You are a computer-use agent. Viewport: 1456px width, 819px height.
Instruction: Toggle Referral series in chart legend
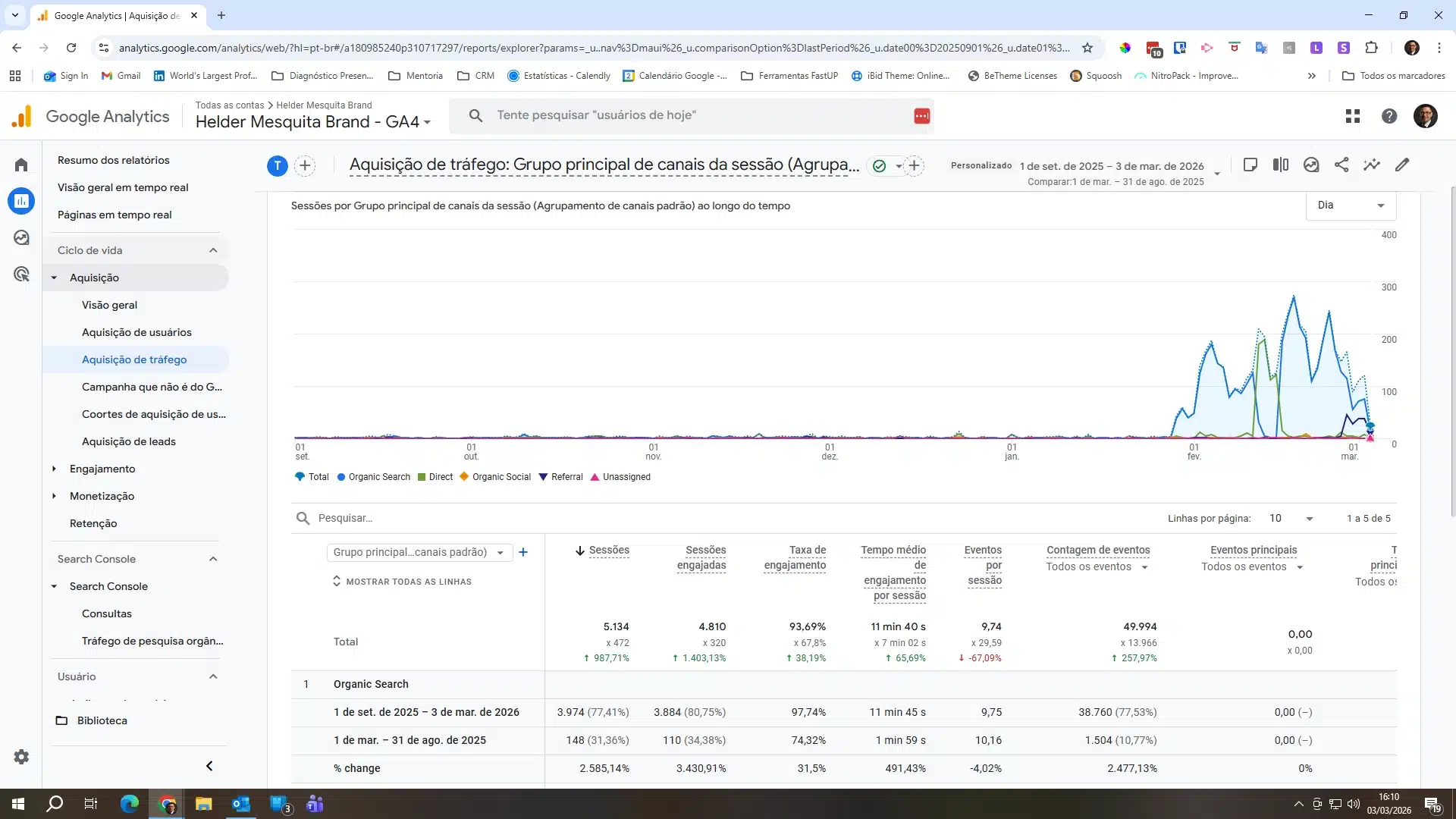point(561,477)
